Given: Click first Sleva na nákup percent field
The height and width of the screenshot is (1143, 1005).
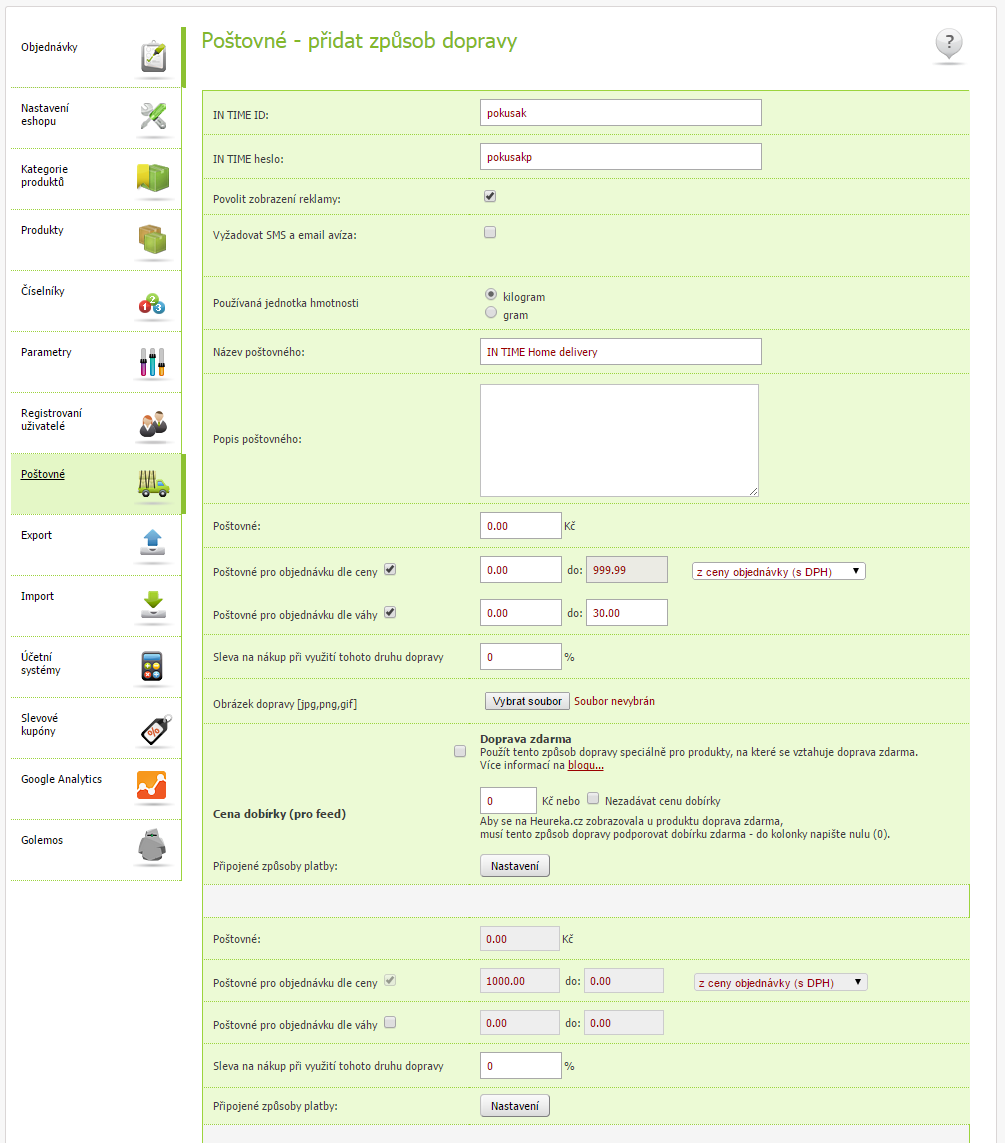Looking at the screenshot, I should (x=521, y=657).
